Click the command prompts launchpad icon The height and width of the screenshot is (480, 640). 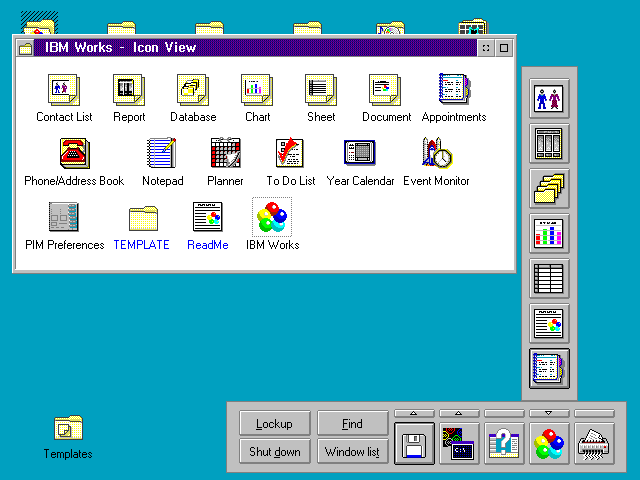click(459, 444)
